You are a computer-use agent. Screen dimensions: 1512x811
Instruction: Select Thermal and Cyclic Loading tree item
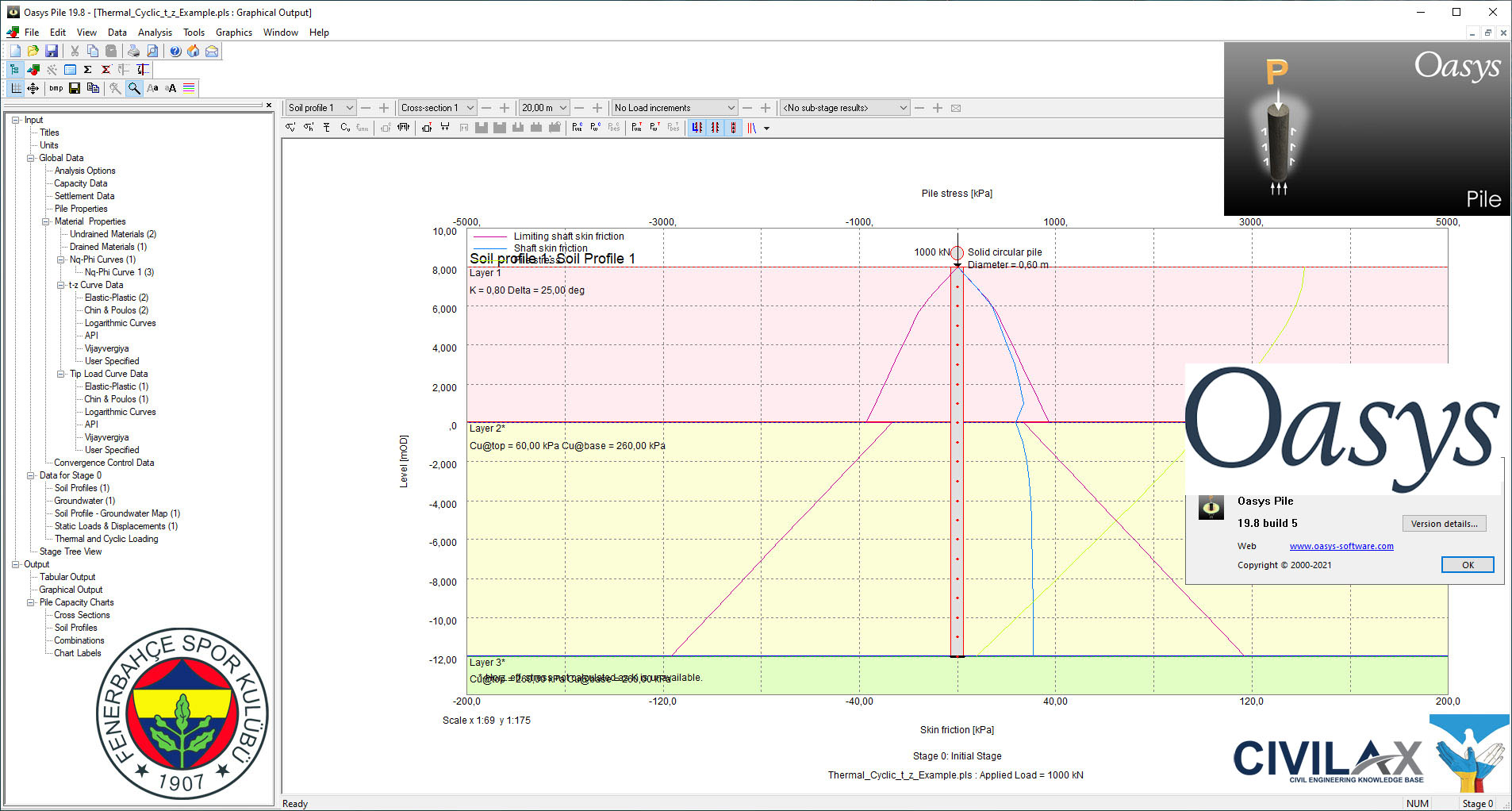(x=106, y=539)
